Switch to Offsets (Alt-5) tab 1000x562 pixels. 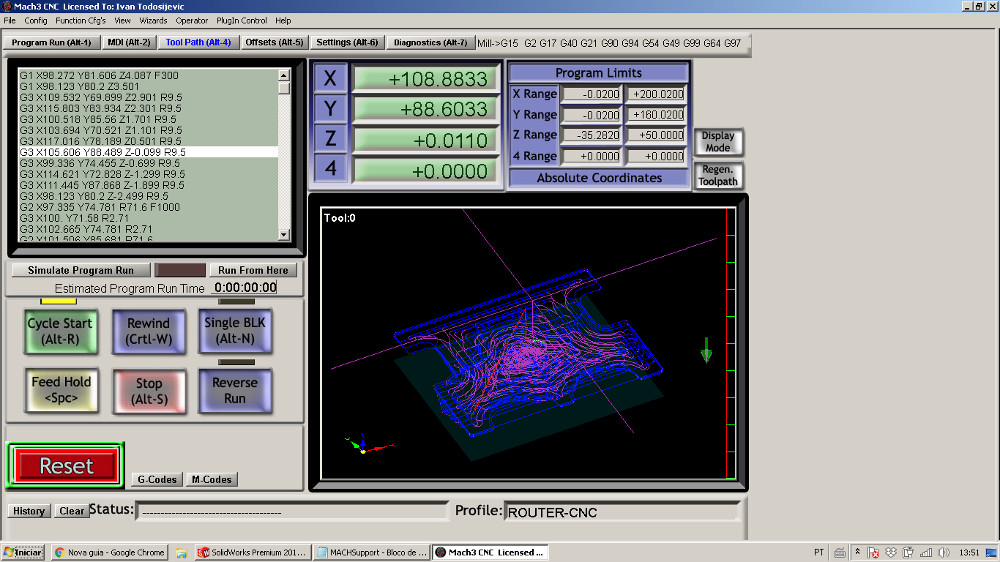pos(274,43)
